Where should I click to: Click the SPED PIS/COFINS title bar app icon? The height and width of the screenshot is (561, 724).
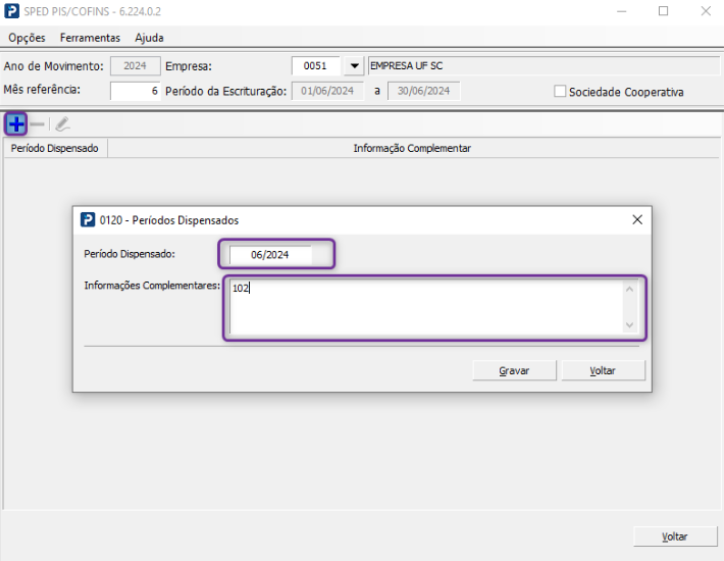pyautogui.click(x=12, y=11)
